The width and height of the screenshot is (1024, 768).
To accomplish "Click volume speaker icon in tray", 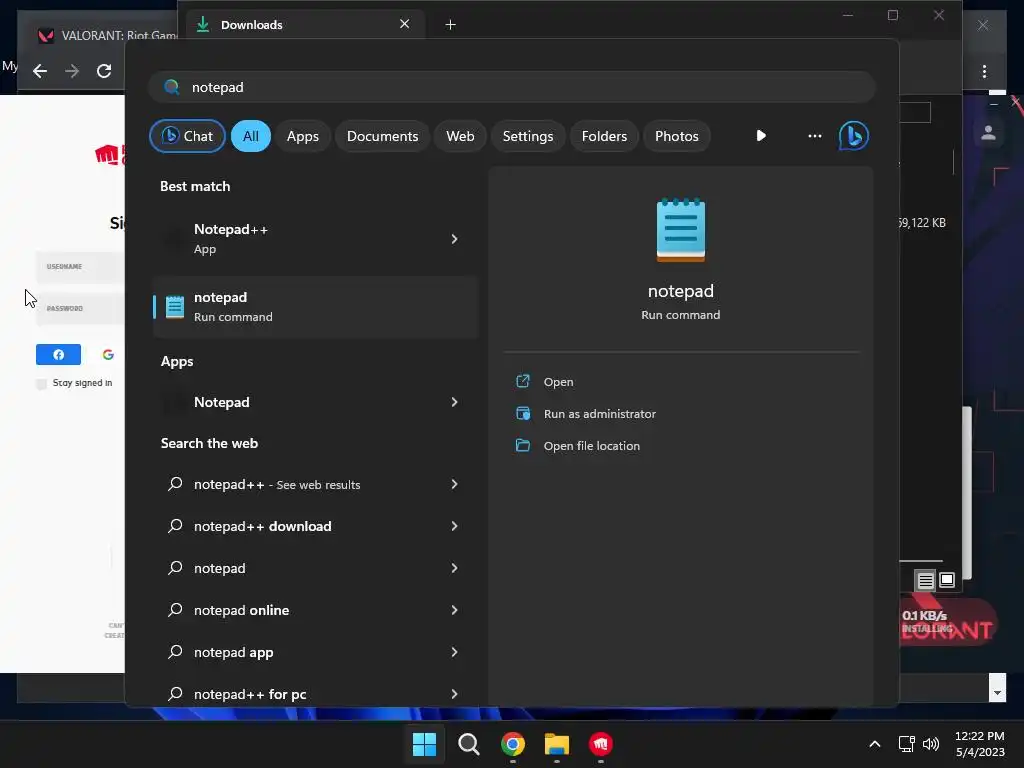I will 931,744.
